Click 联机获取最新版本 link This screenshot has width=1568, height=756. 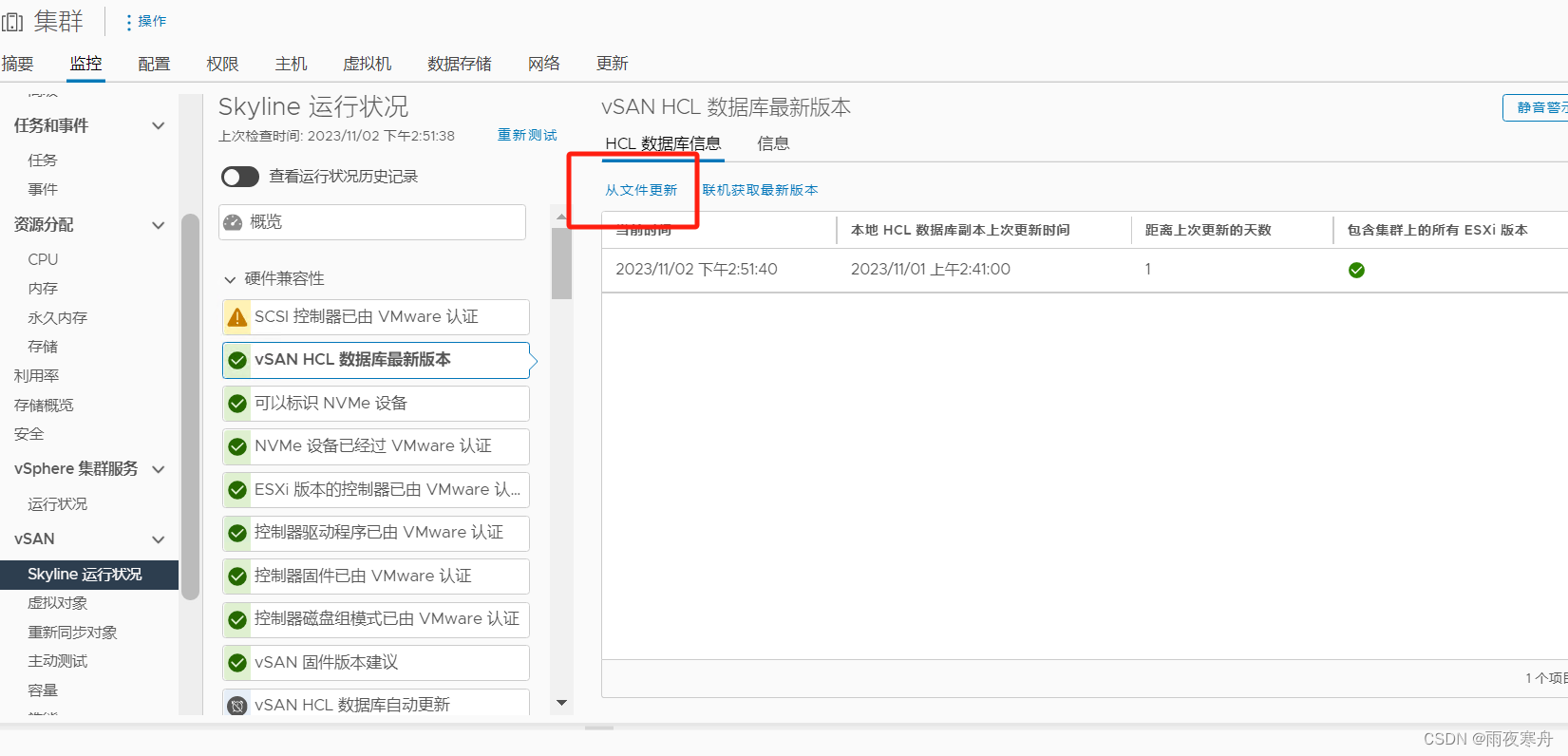pyautogui.click(x=760, y=190)
